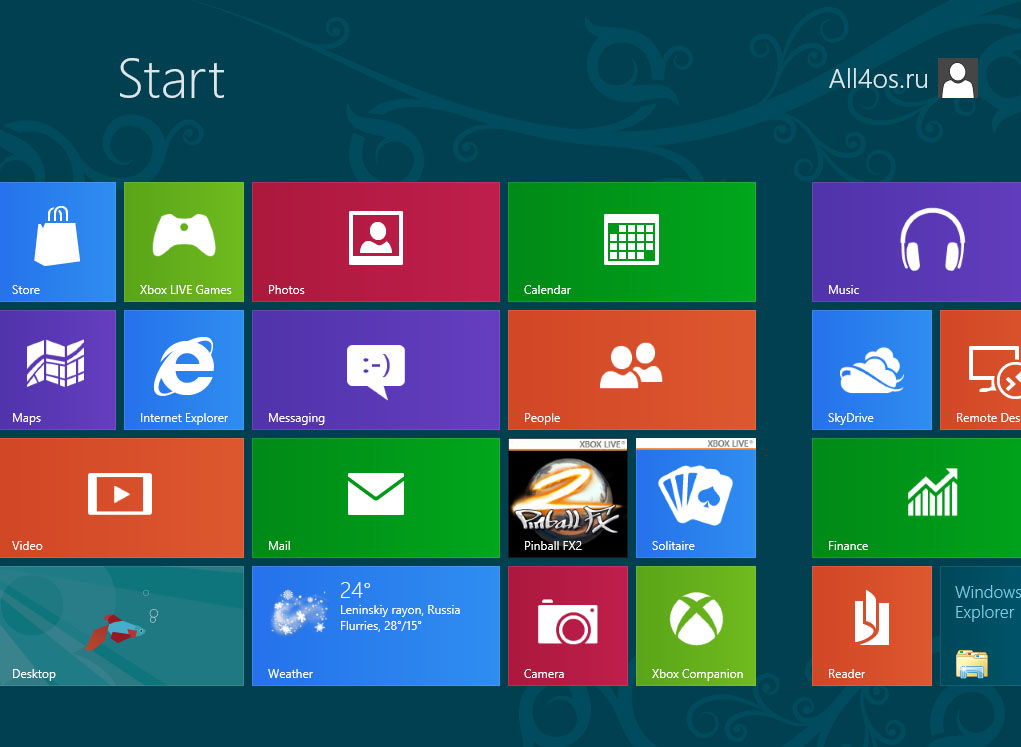Click the user account avatar picture
This screenshot has width=1021, height=747.
[x=958, y=78]
